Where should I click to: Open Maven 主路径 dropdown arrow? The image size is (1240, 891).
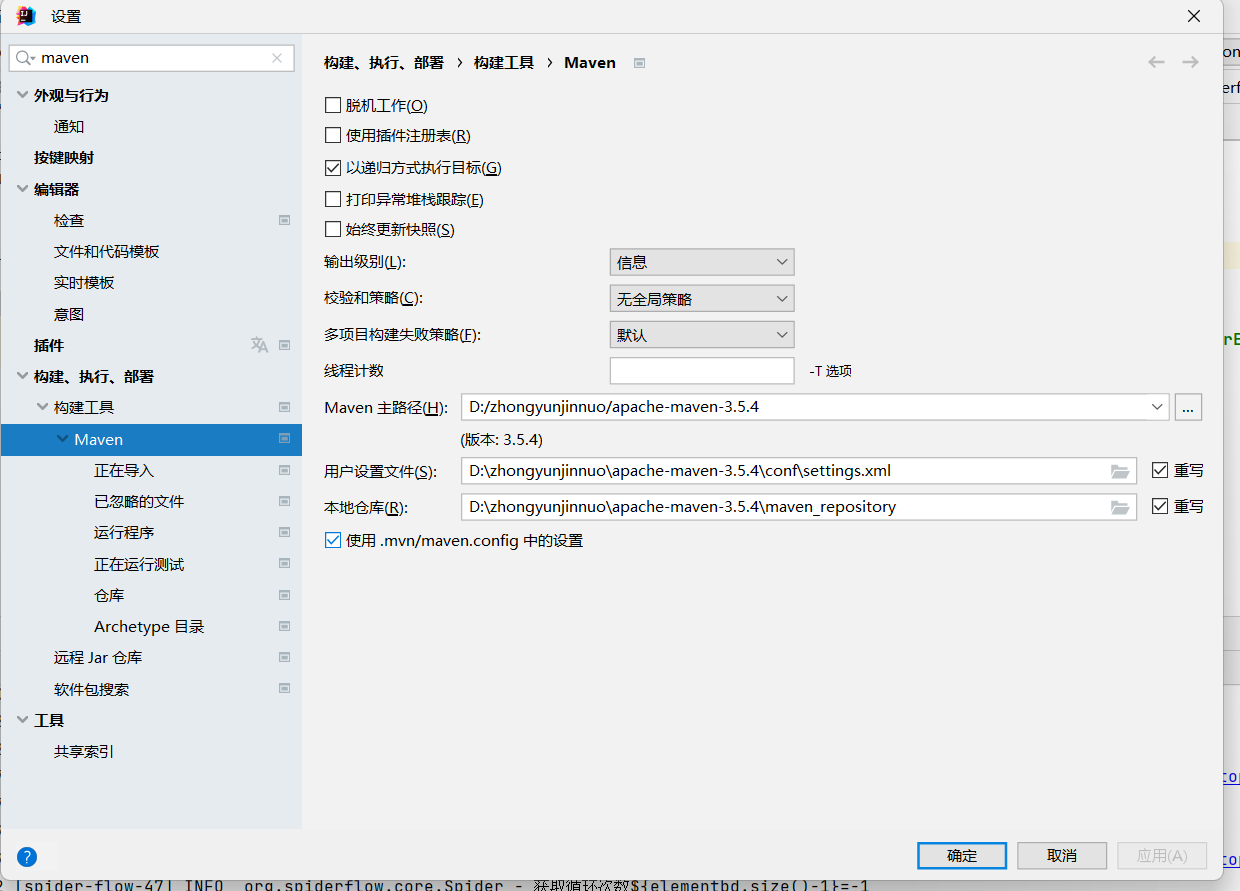click(x=1157, y=407)
